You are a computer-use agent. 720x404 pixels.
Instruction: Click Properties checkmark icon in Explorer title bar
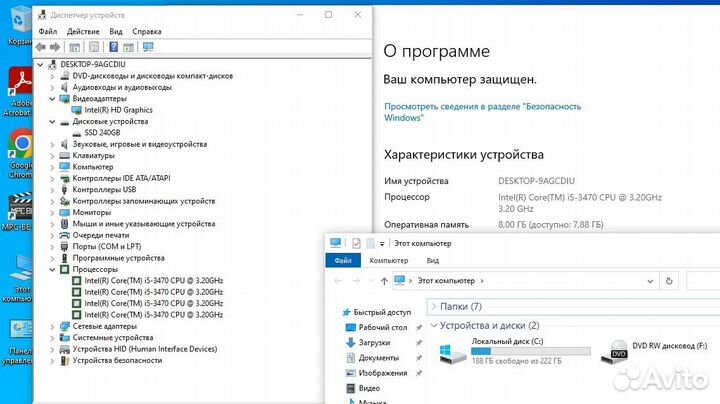coord(356,243)
